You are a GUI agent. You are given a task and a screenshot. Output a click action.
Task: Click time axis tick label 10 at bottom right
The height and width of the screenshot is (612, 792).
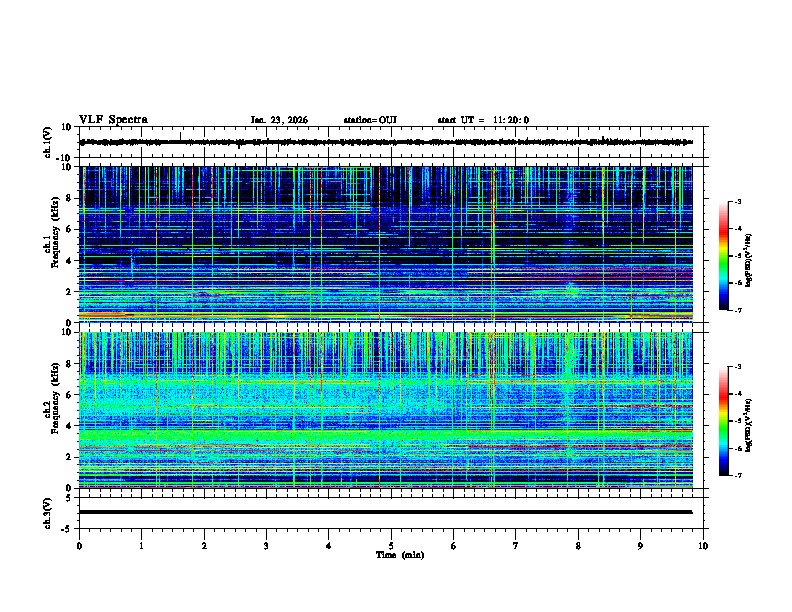(703, 546)
